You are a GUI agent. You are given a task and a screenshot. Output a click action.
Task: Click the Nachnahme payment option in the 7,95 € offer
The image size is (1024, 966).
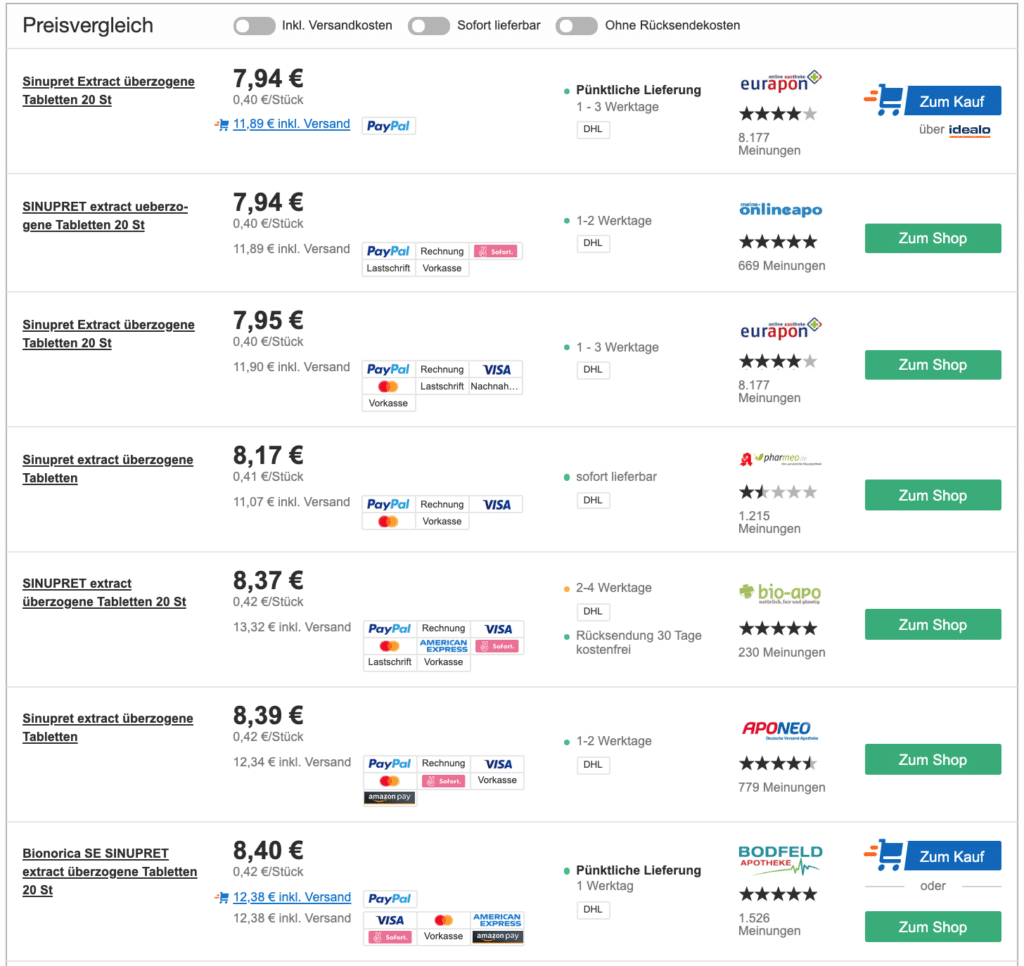496,386
